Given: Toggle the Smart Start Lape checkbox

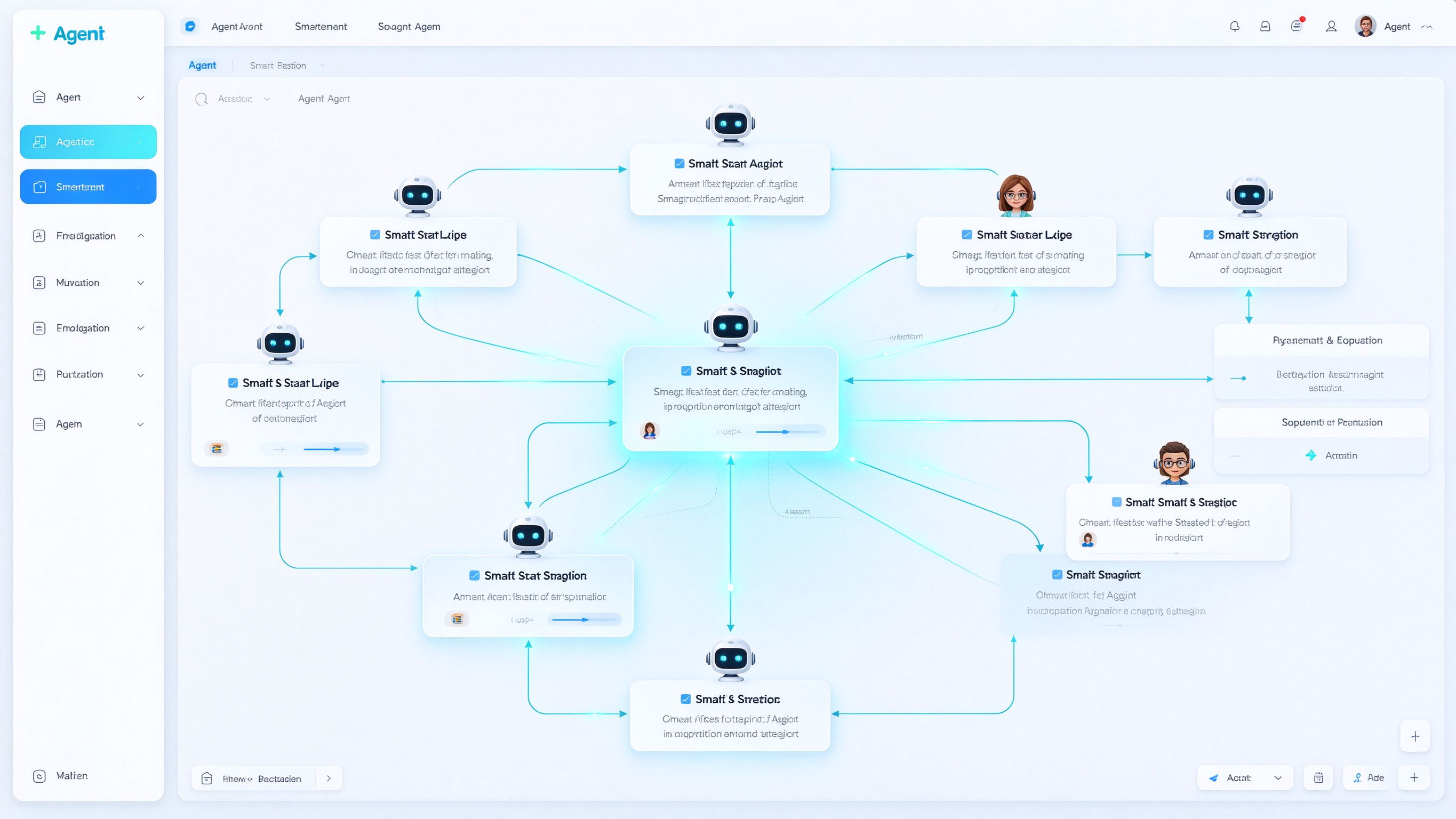Looking at the screenshot, I should pyautogui.click(x=375, y=235).
